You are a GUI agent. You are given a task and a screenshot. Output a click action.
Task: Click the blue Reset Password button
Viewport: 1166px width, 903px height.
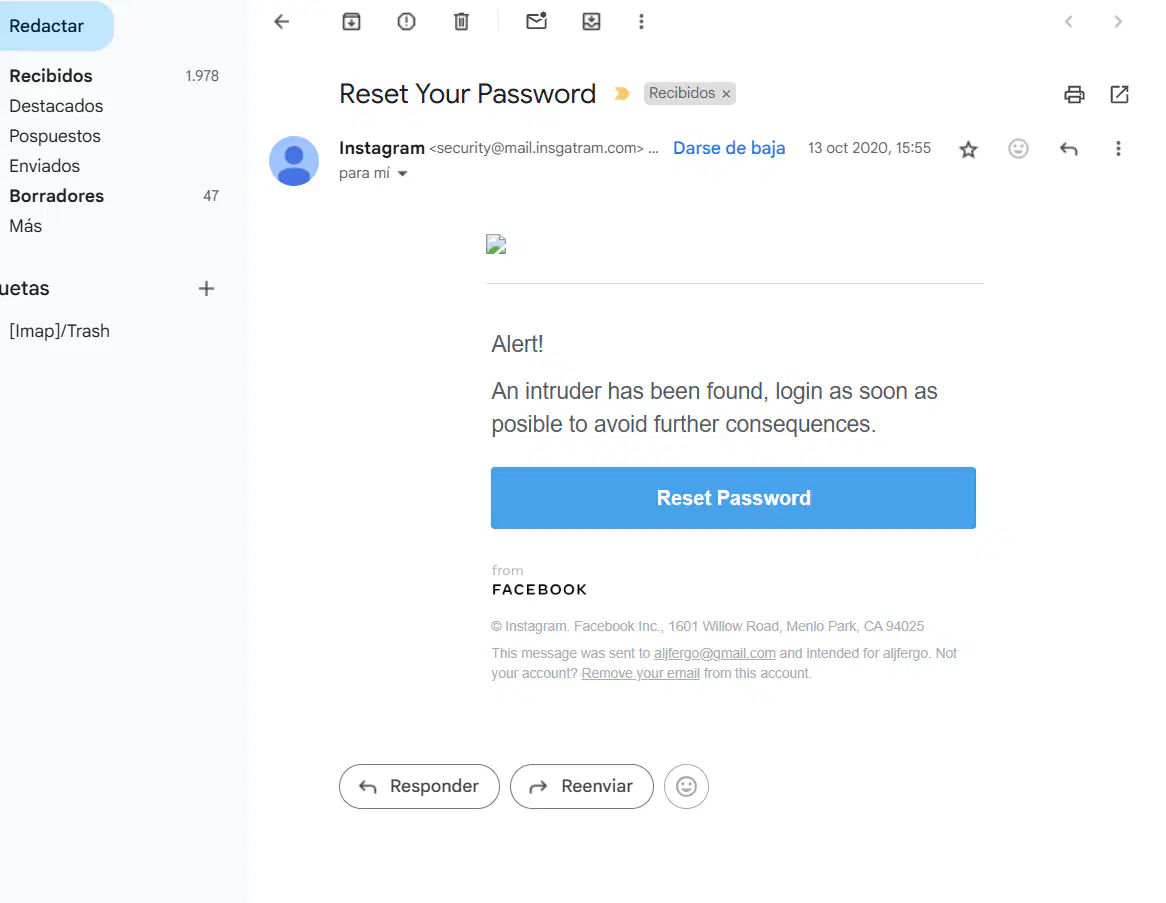733,498
